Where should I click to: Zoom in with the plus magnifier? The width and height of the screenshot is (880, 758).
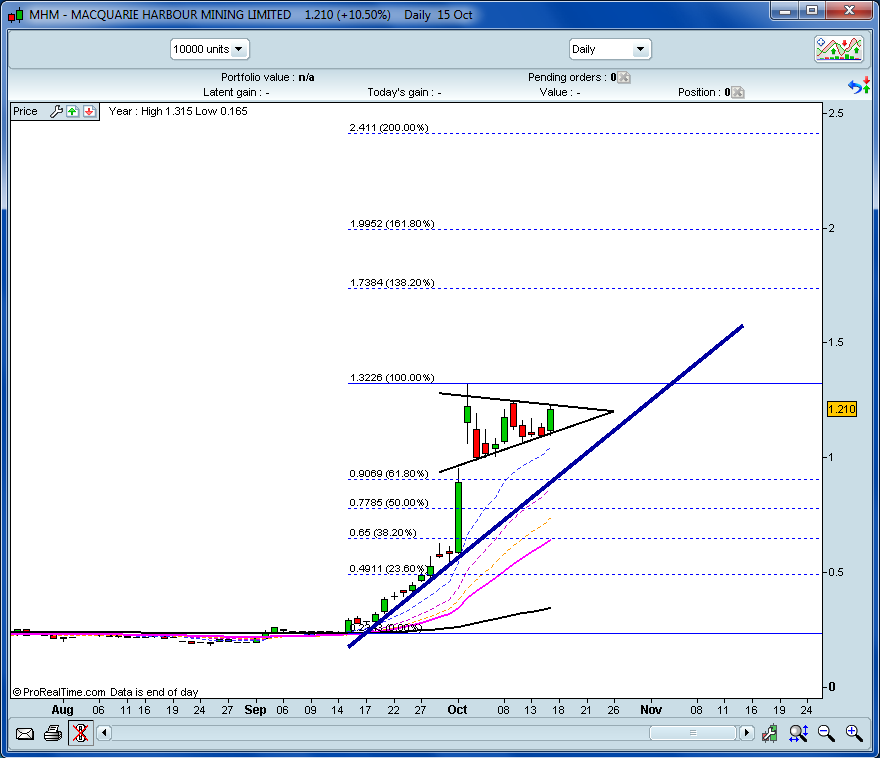click(x=854, y=733)
